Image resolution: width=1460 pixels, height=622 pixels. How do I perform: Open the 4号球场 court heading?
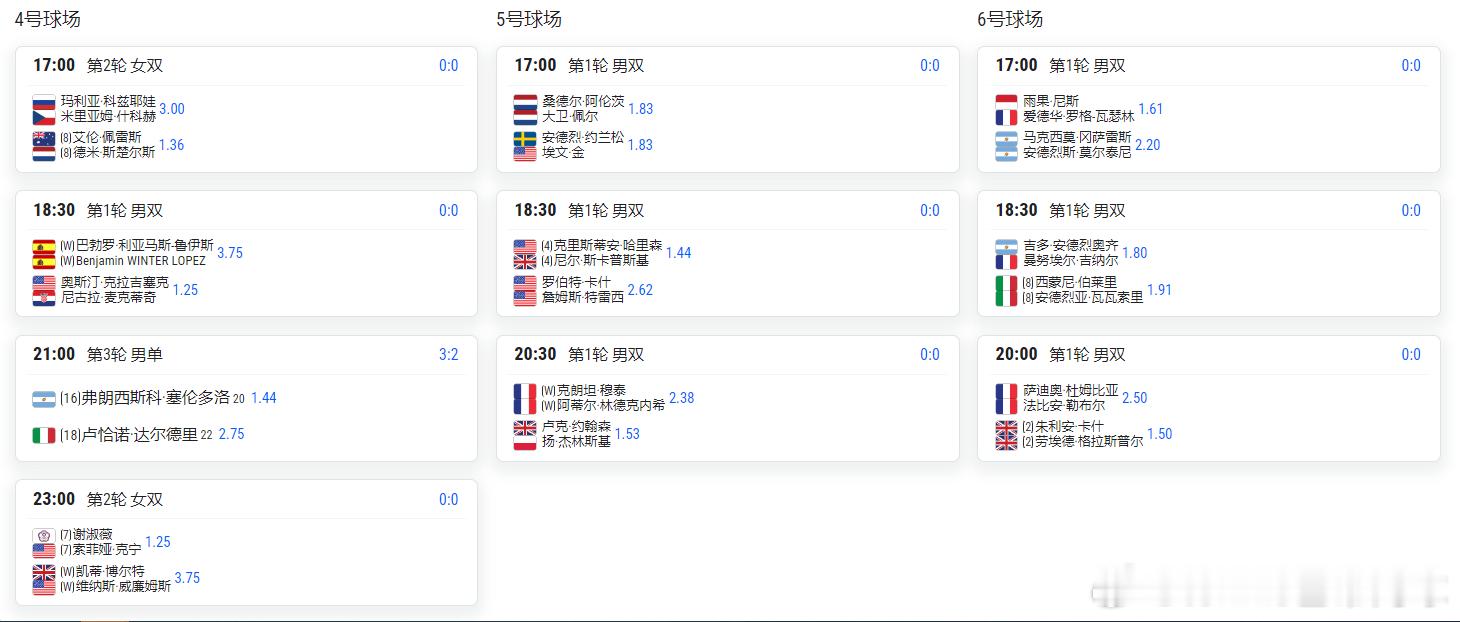[47, 19]
